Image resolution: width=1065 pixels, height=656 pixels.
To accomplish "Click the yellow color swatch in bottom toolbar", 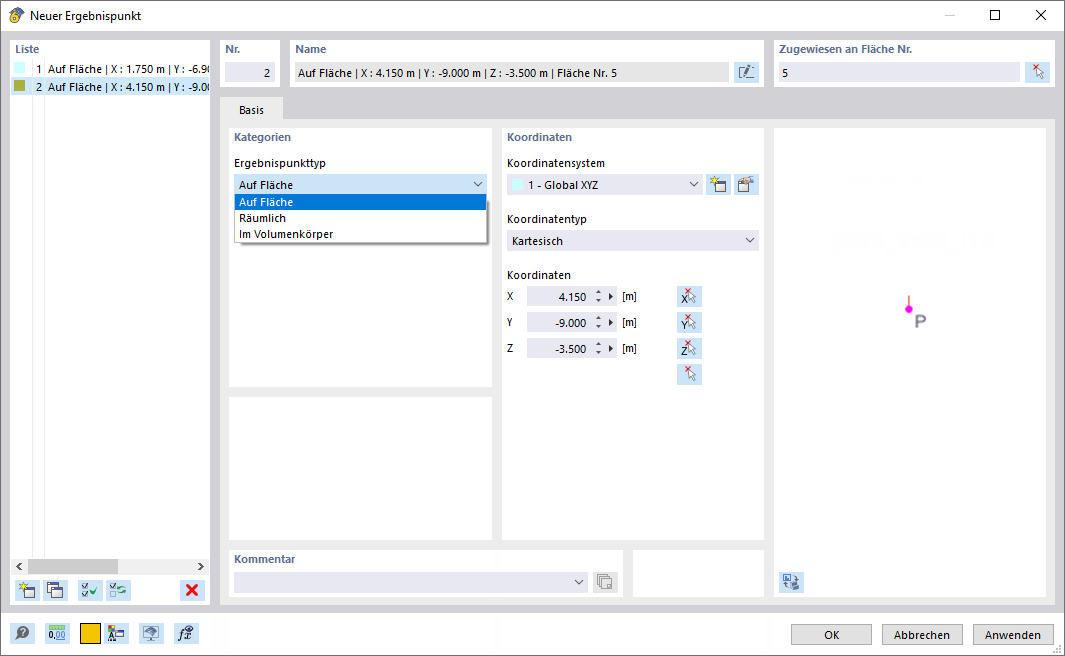I will 90,634.
